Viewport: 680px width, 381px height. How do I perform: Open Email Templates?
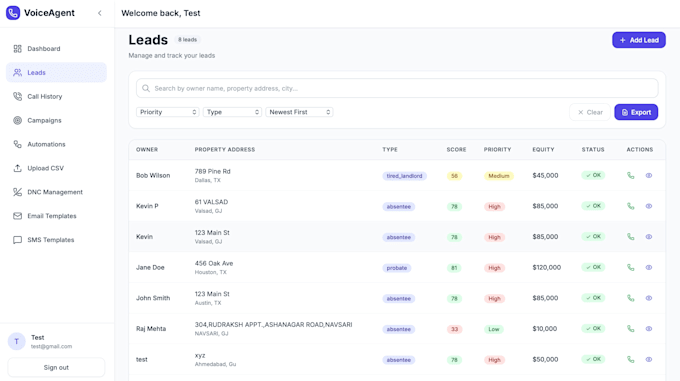click(56, 215)
